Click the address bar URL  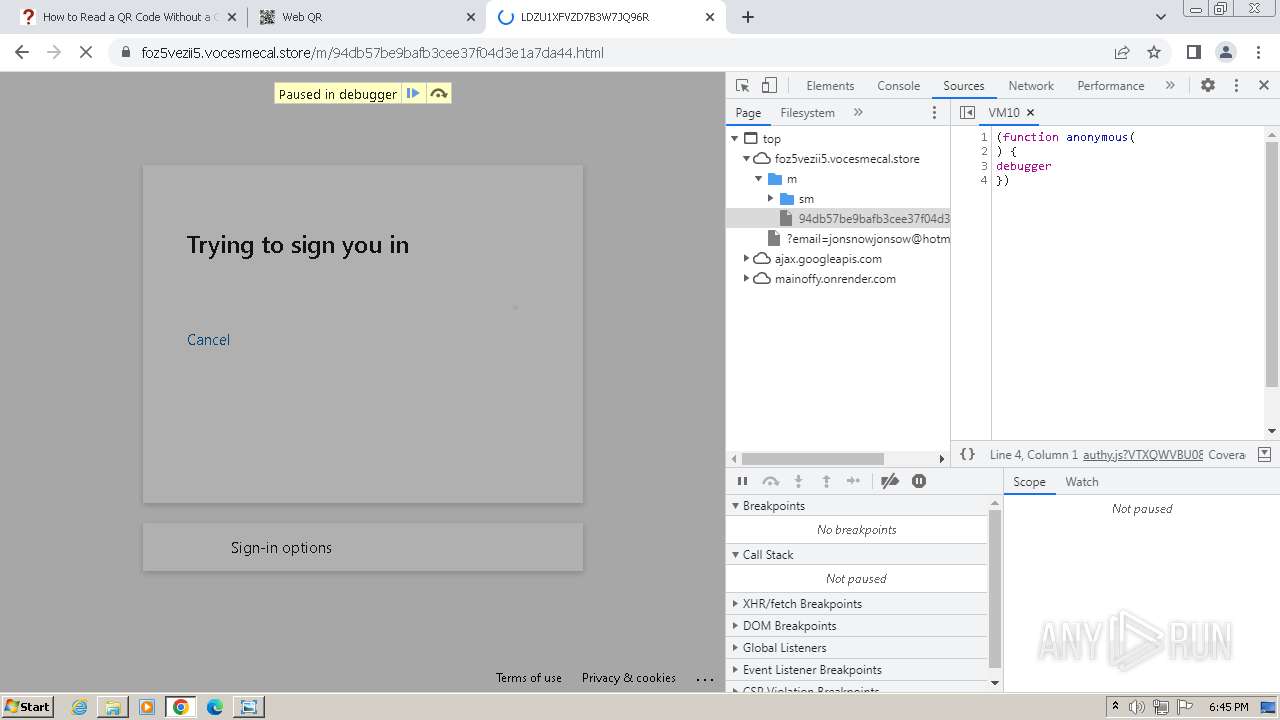(372, 53)
